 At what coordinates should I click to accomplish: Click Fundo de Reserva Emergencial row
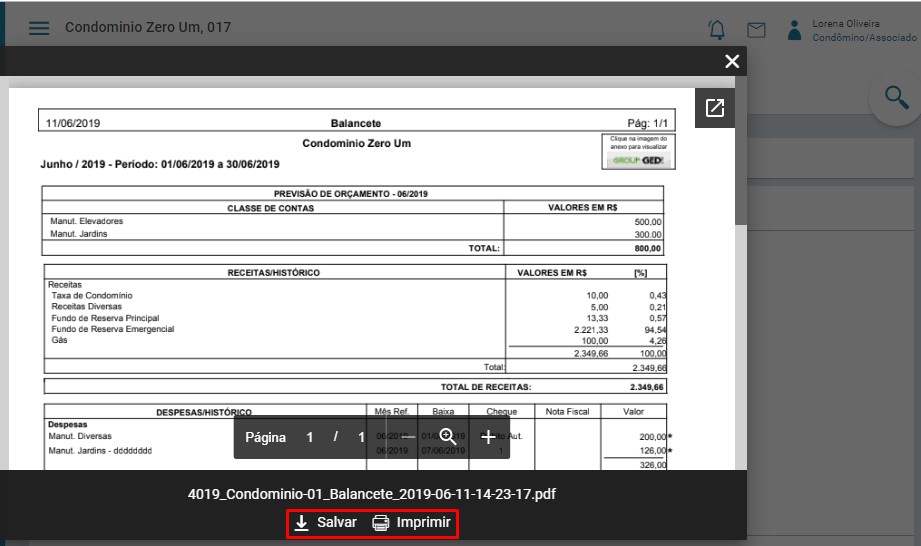[357, 329]
